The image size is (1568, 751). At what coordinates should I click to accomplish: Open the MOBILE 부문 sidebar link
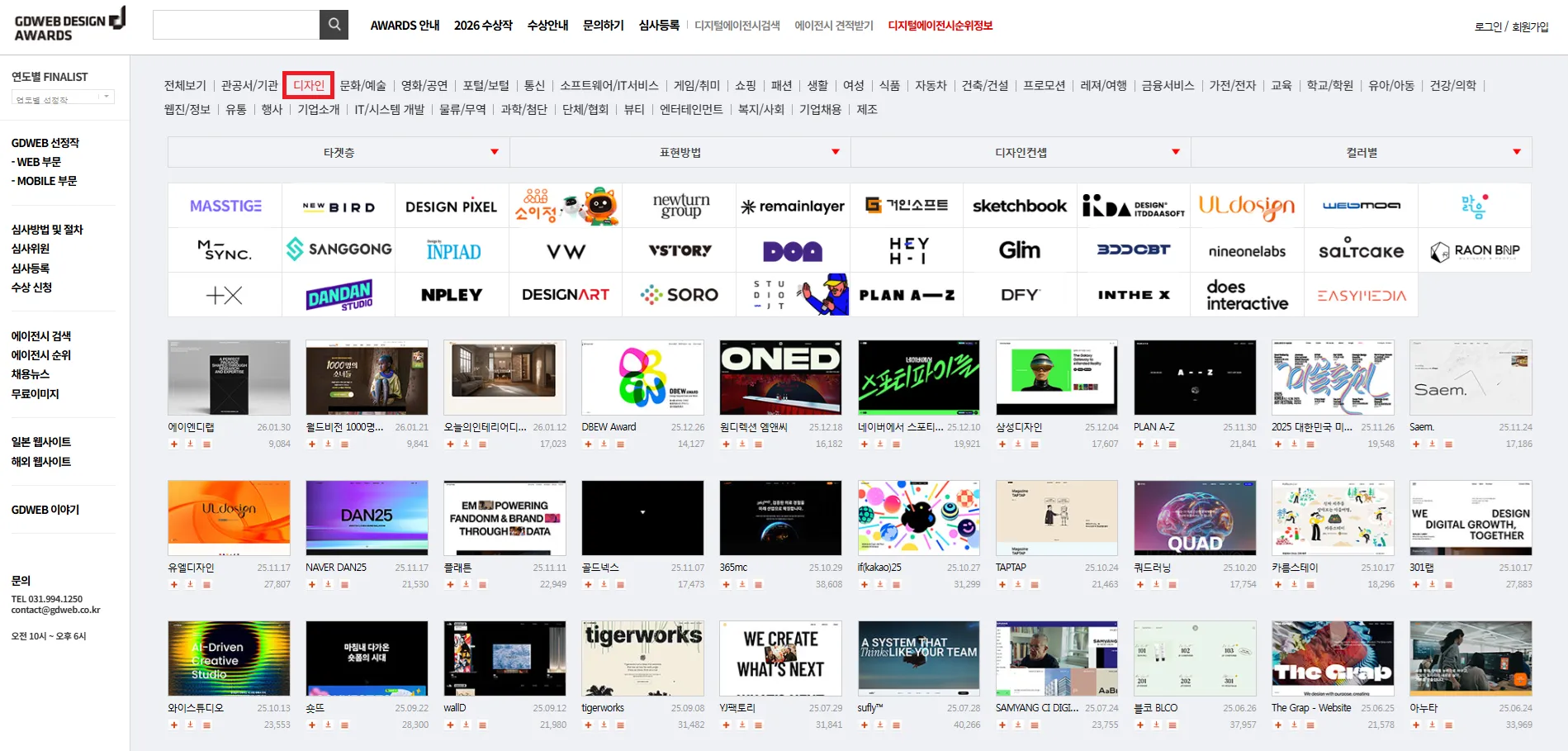click(x=46, y=181)
